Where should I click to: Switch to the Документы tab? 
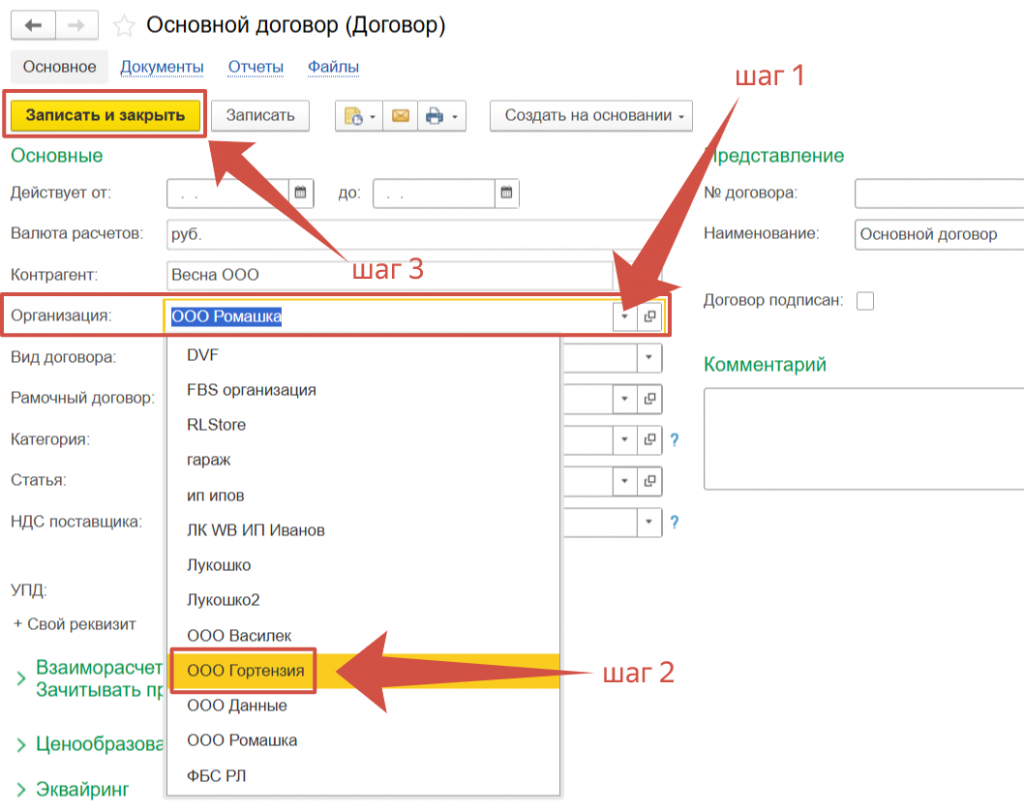coord(162,67)
